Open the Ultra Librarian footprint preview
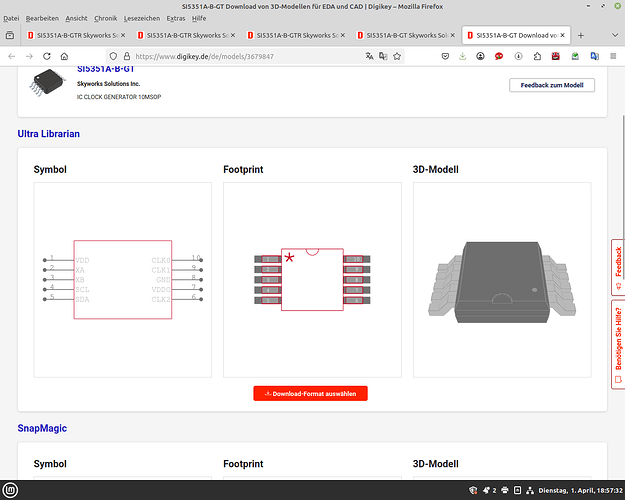The height and width of the screenshot is (500, 625). pyautogui.click(x=312, y=280)
